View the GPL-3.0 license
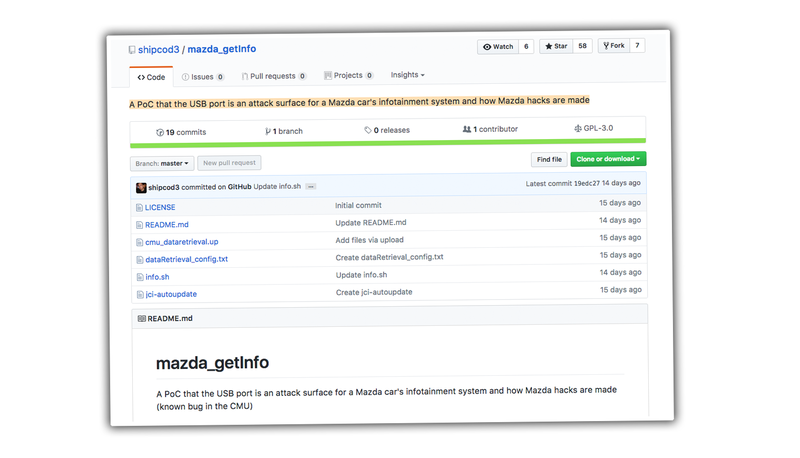 click(593, 128)
